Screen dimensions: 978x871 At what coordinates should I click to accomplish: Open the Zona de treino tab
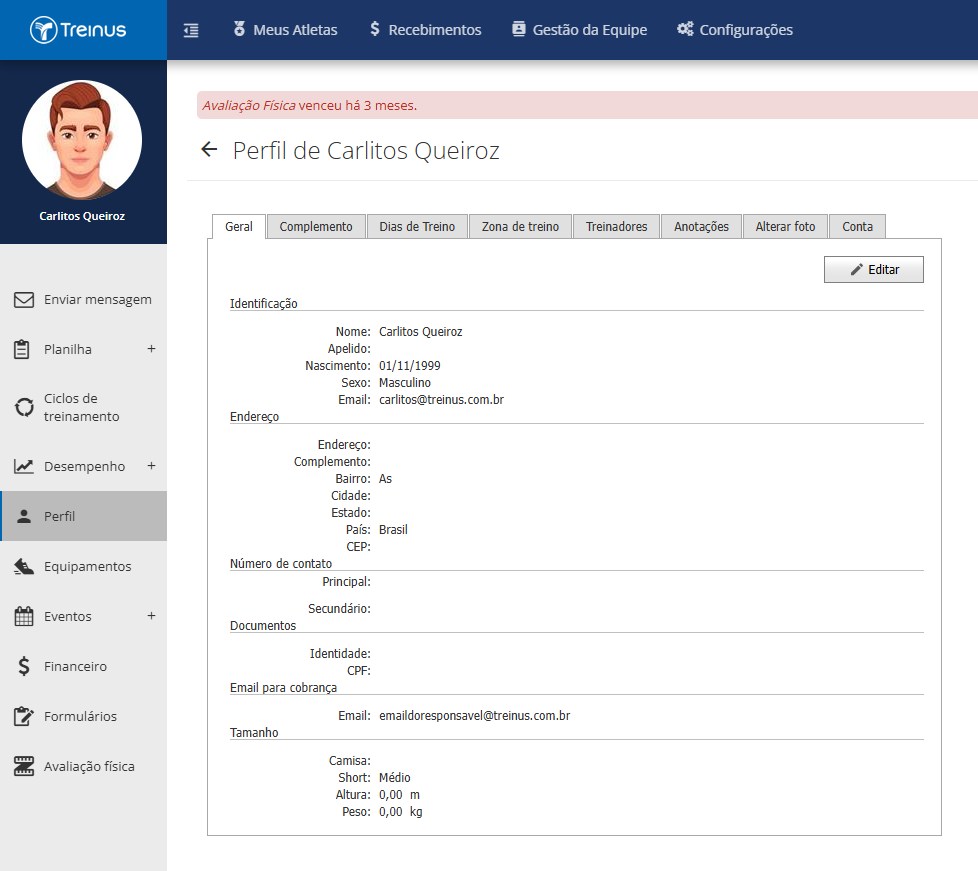coord(520,226)
